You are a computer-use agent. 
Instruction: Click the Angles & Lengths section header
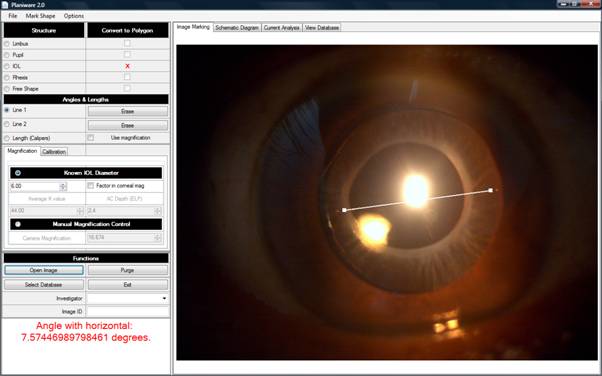86,99
